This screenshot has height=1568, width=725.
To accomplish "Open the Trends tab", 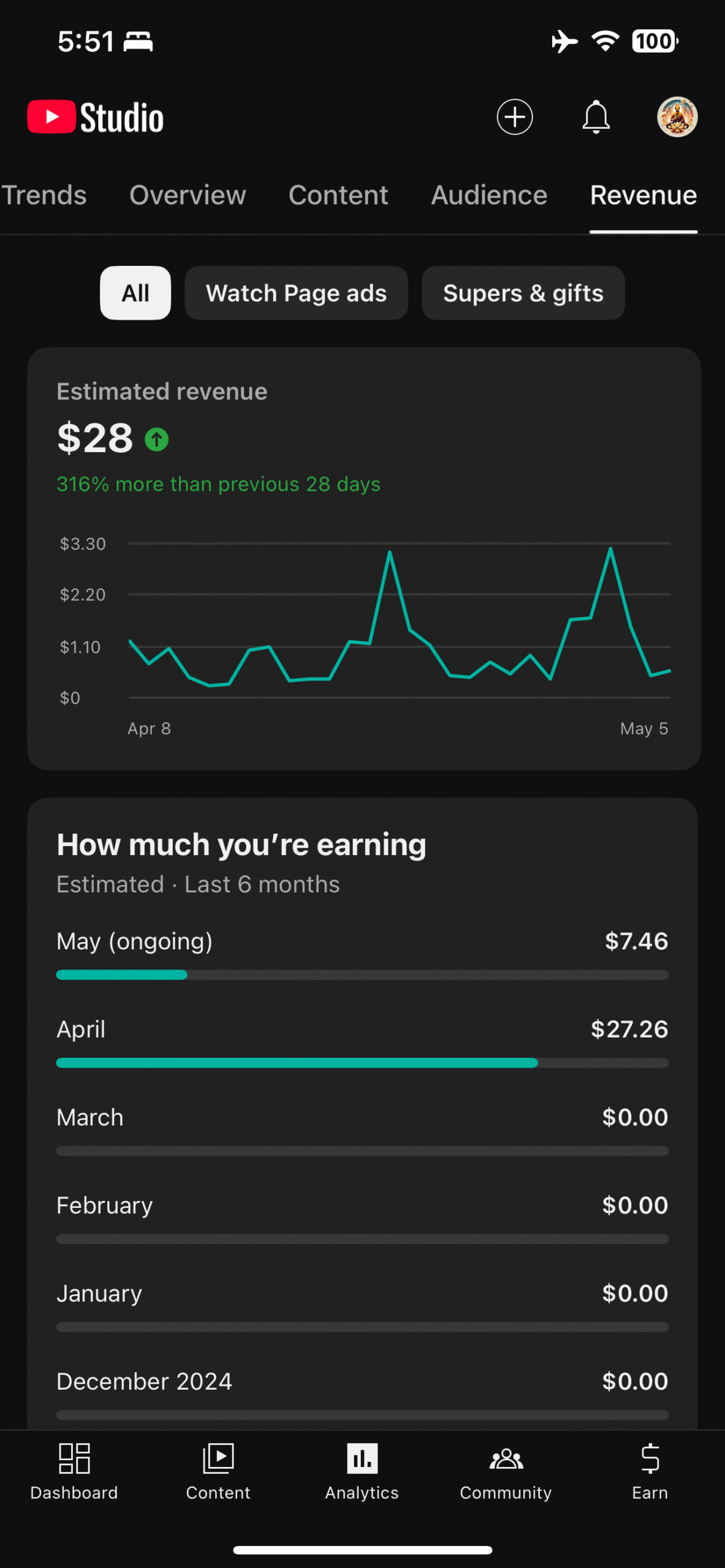I will [44, 195].
